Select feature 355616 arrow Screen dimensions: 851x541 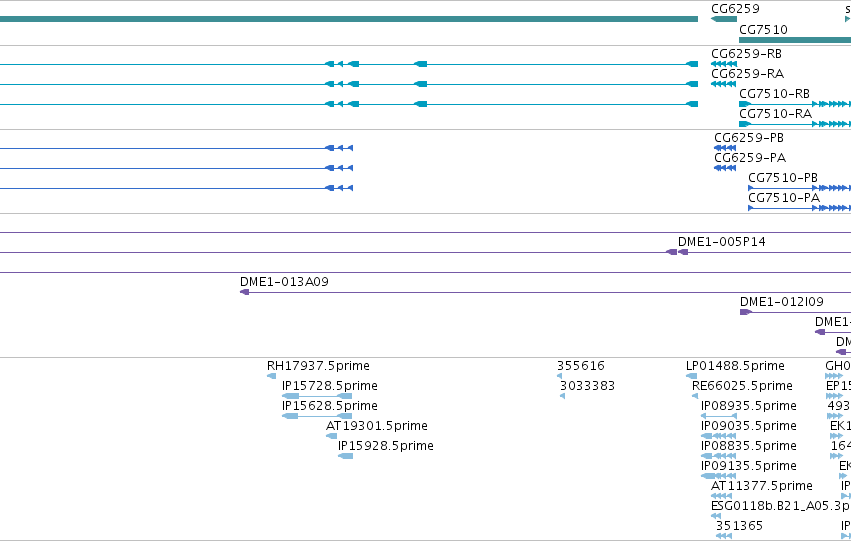pos(560,375)
